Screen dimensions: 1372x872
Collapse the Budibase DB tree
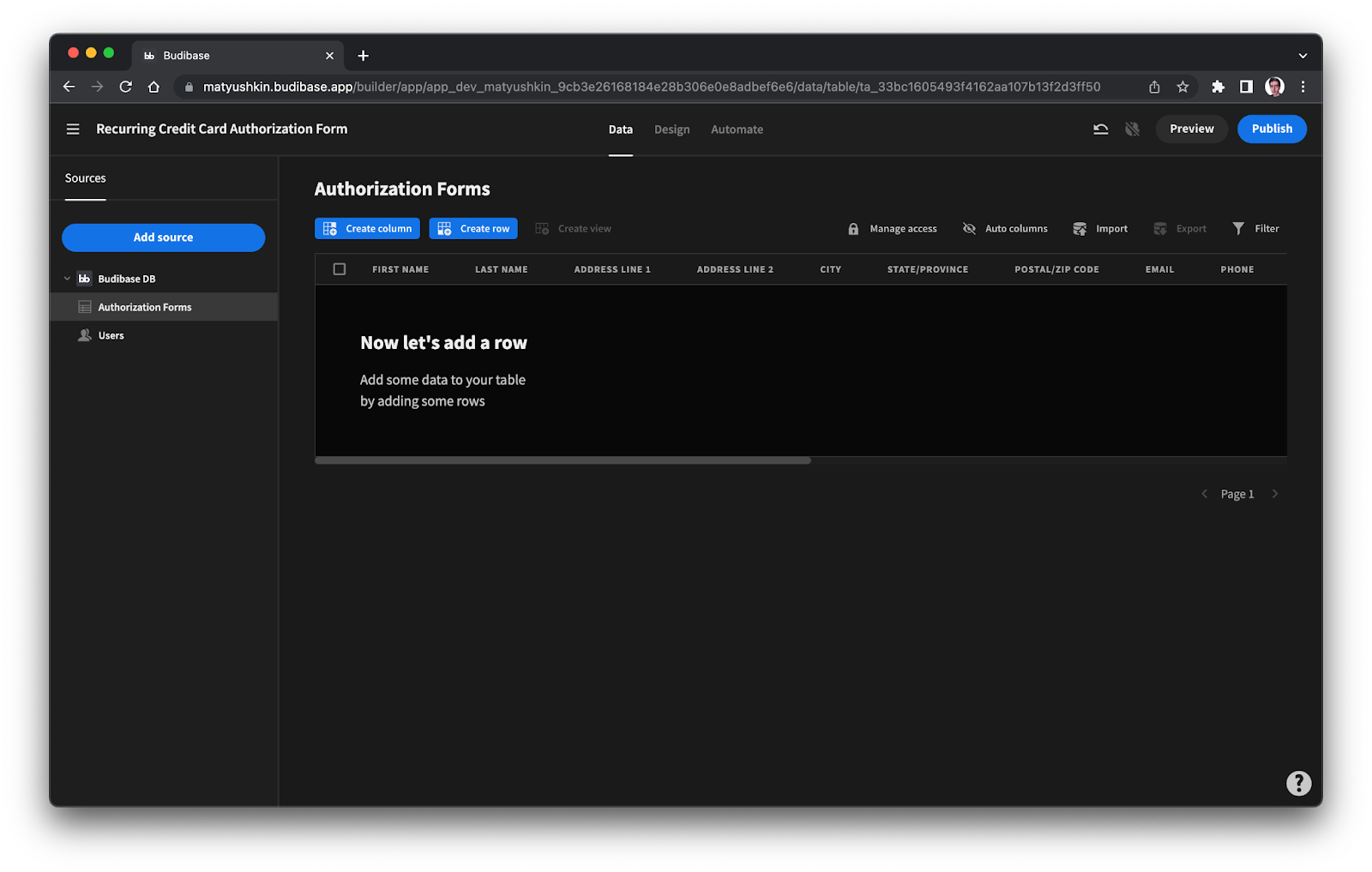click(68, 279)
